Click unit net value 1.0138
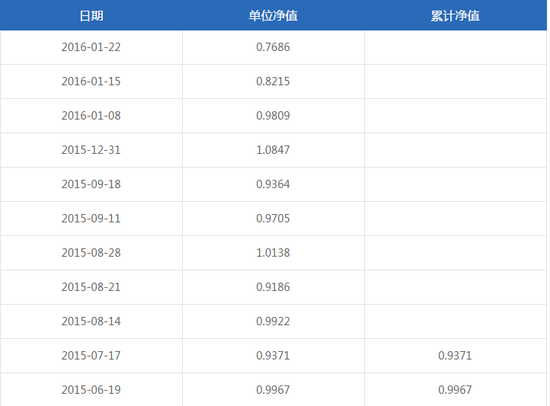Image resolution: width=550 pixels, height=406 pixels. tap(273, 253)
